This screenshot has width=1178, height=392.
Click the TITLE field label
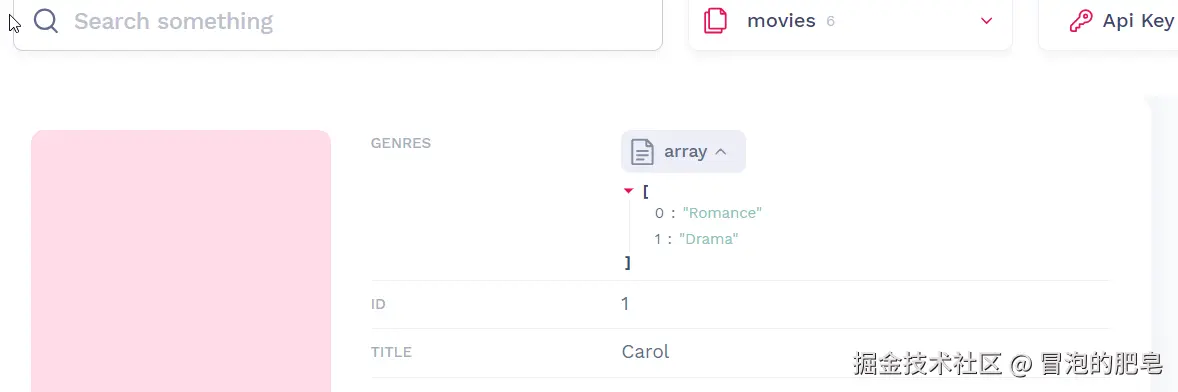391,352
